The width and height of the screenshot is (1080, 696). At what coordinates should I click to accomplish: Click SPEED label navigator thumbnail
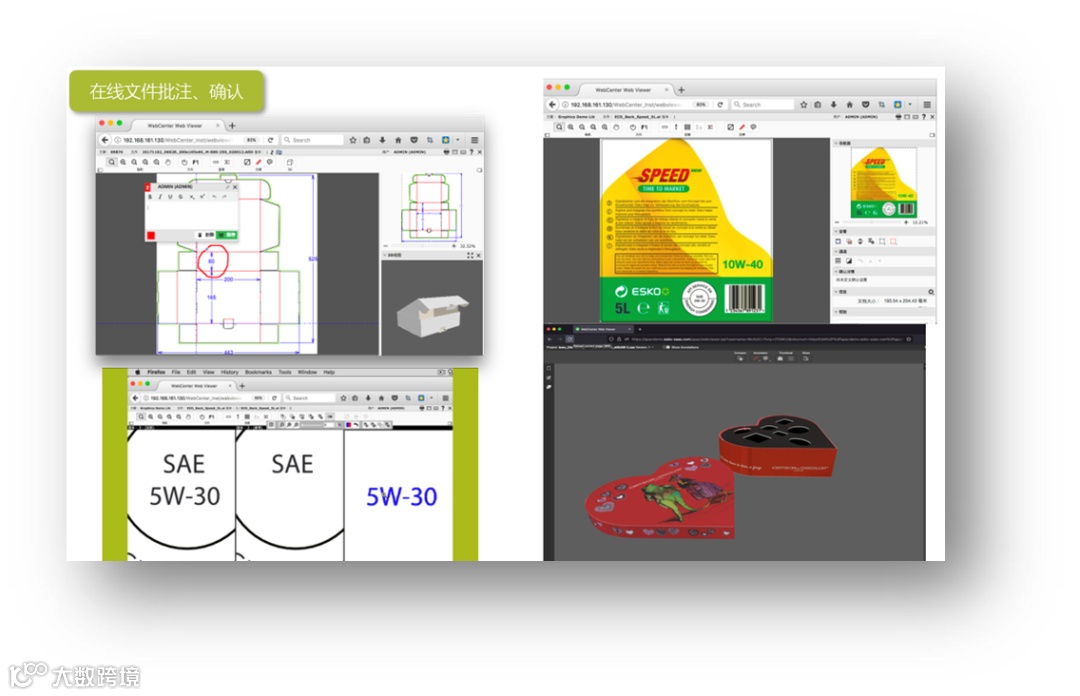coord(884,182)
